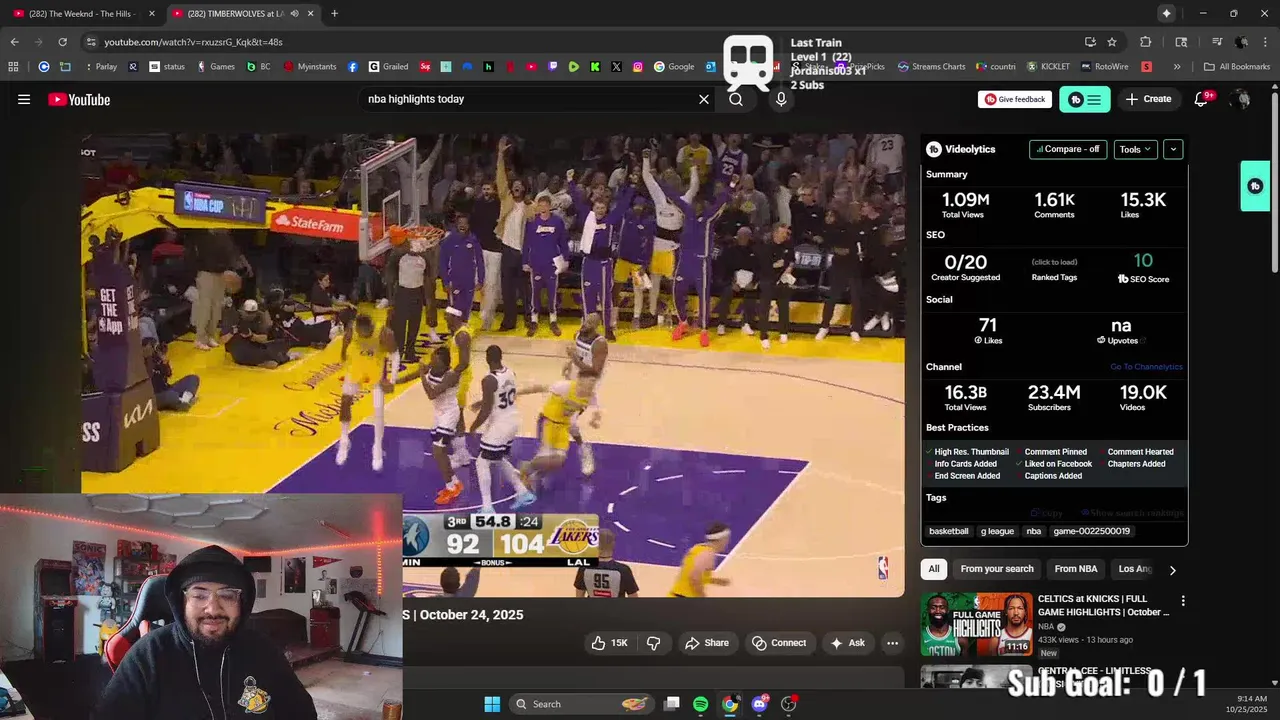This screenshot has height=720, width=1280.
Task: Click the basketball tag
Action: pos(949,531)
